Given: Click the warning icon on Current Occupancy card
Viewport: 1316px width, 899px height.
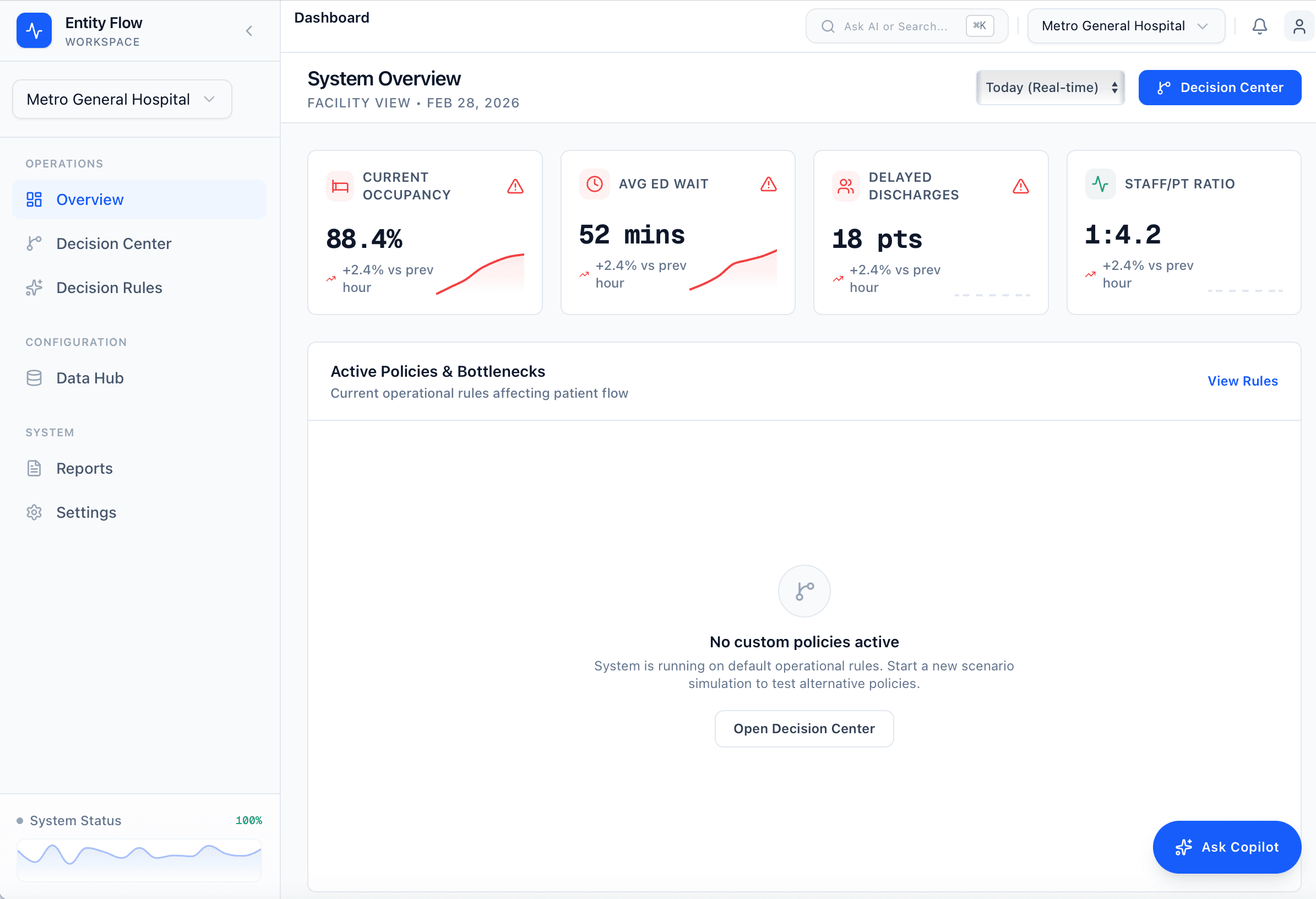Looking at the screenshot, I should (515, 186).
